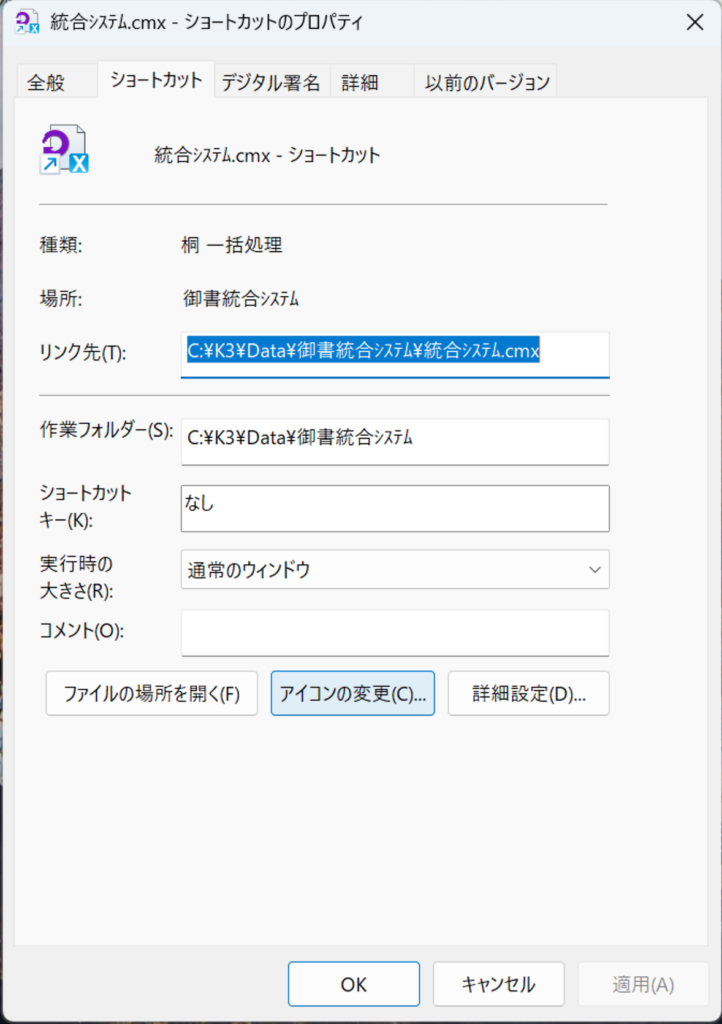This screenshot has width=722, height=1024.
Task: Click the 適用 button
Action: (642, 985)
